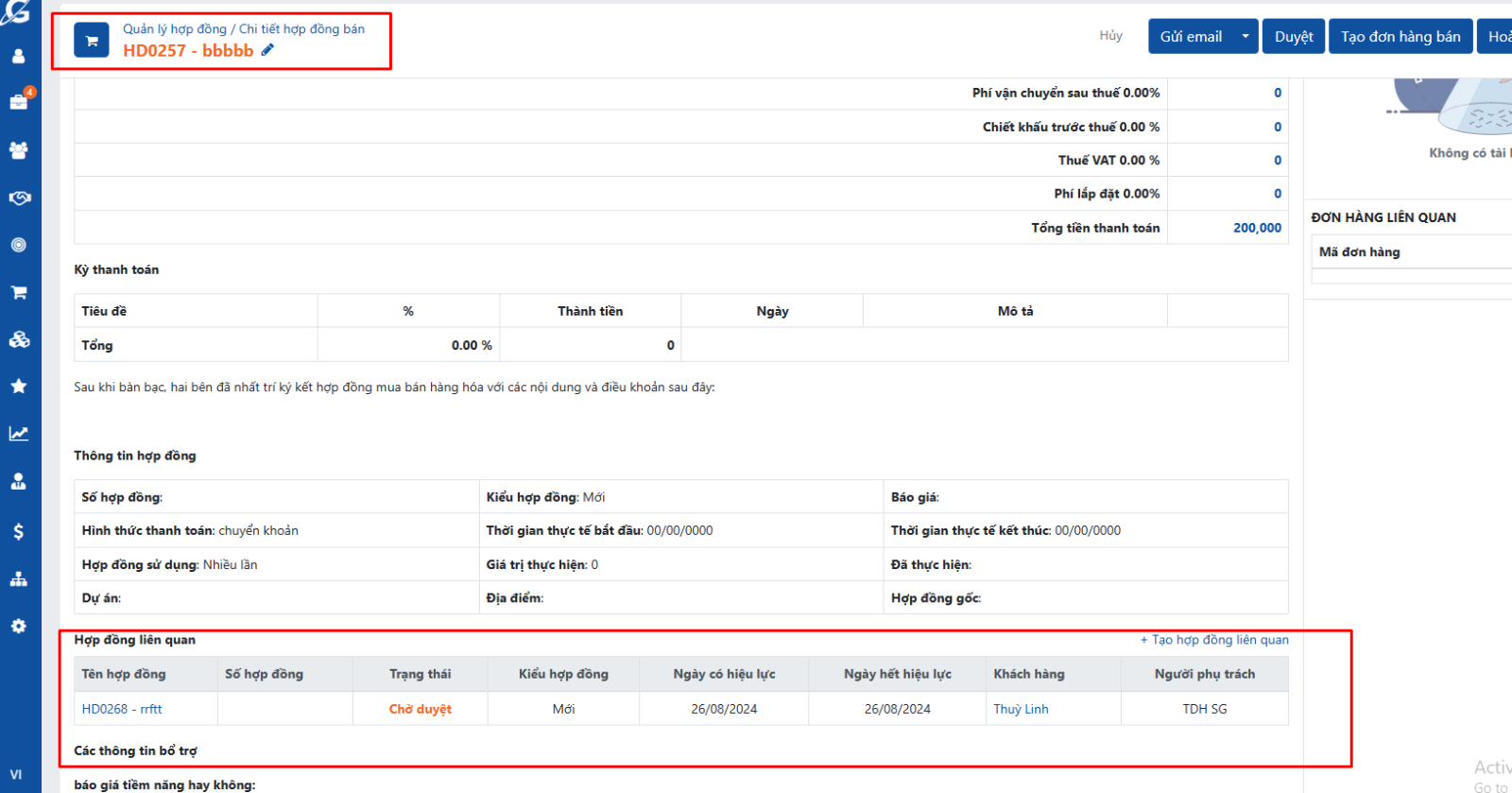Open the people group sidebar icon
The height and width of the screenshot is (793, 1512).
19,149
